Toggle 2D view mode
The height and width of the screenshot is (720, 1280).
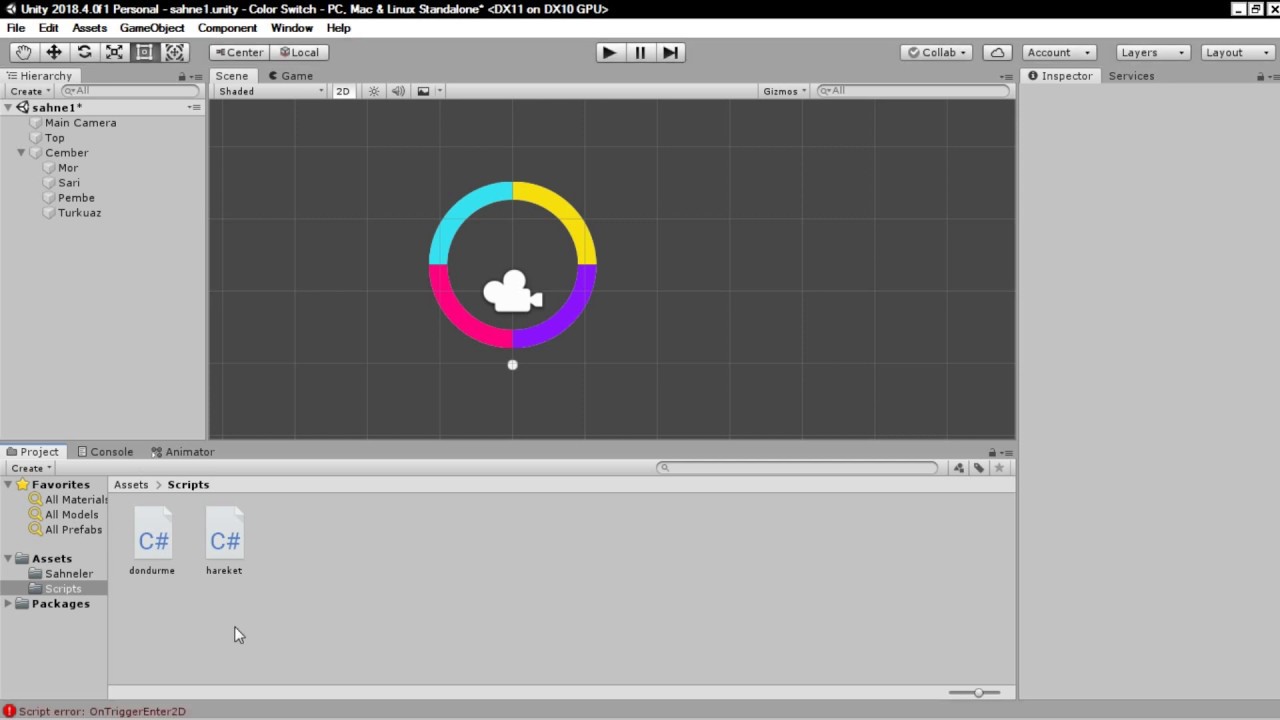coord(343,91)
